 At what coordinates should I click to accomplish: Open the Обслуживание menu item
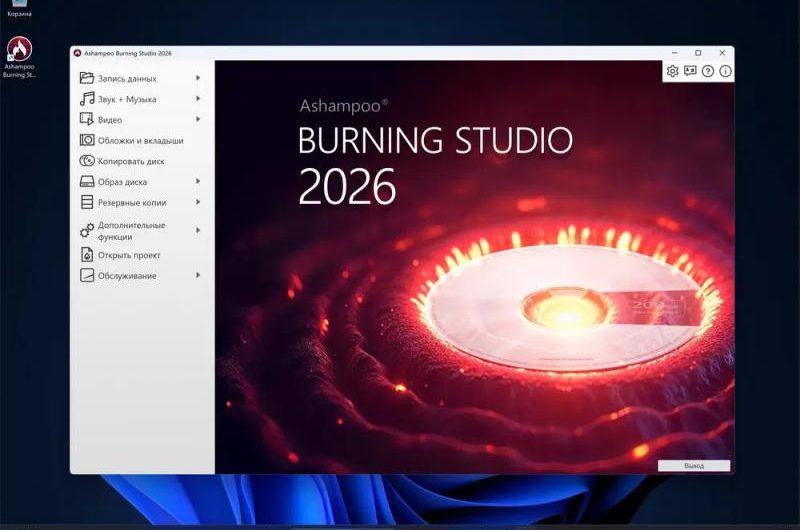click(x=141, y=275)
